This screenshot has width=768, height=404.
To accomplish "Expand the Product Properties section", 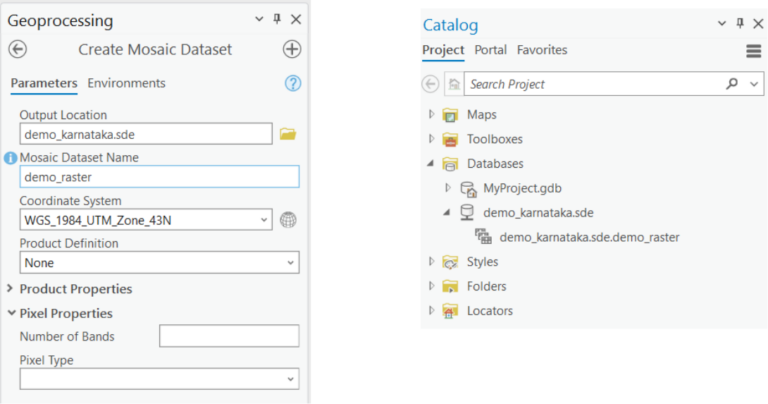I will coord(10,289).
